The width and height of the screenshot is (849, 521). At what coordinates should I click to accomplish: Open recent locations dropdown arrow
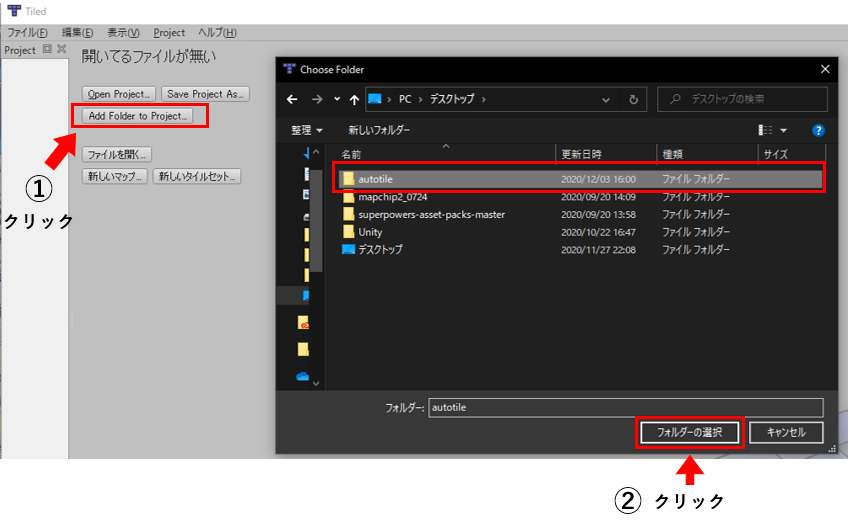337,99
